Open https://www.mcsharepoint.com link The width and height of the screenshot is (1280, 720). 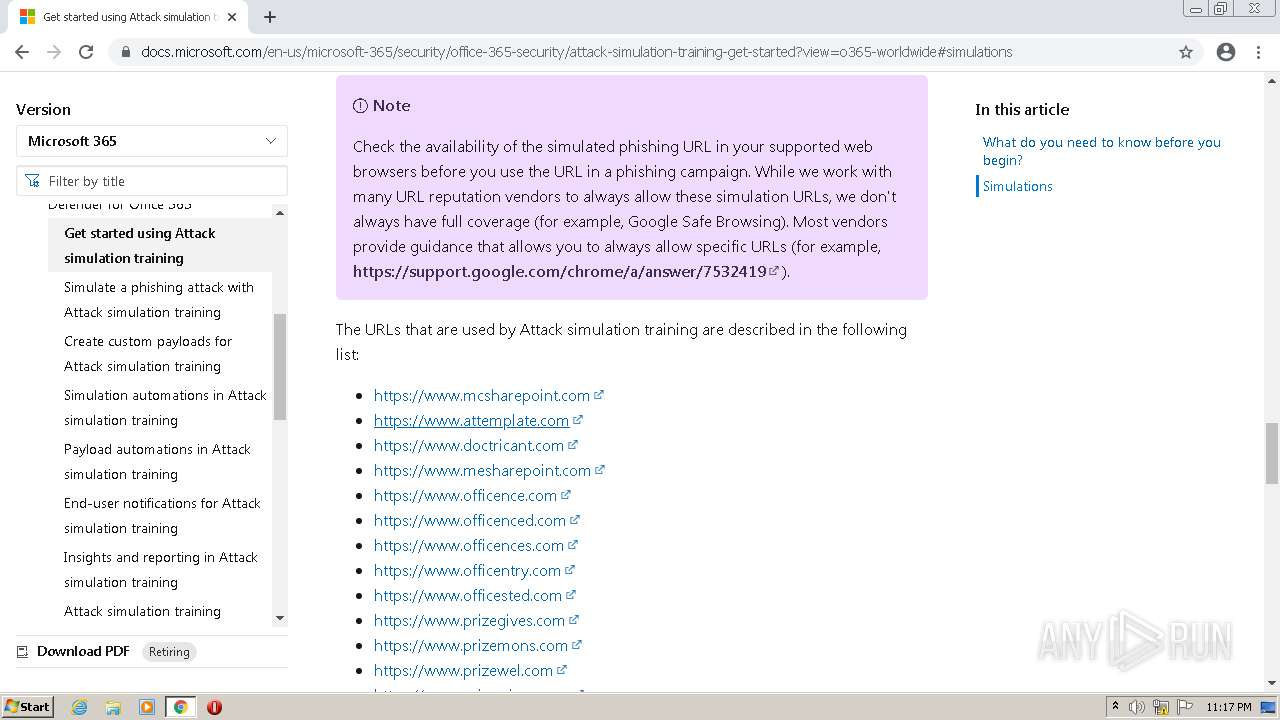(482, 395)
